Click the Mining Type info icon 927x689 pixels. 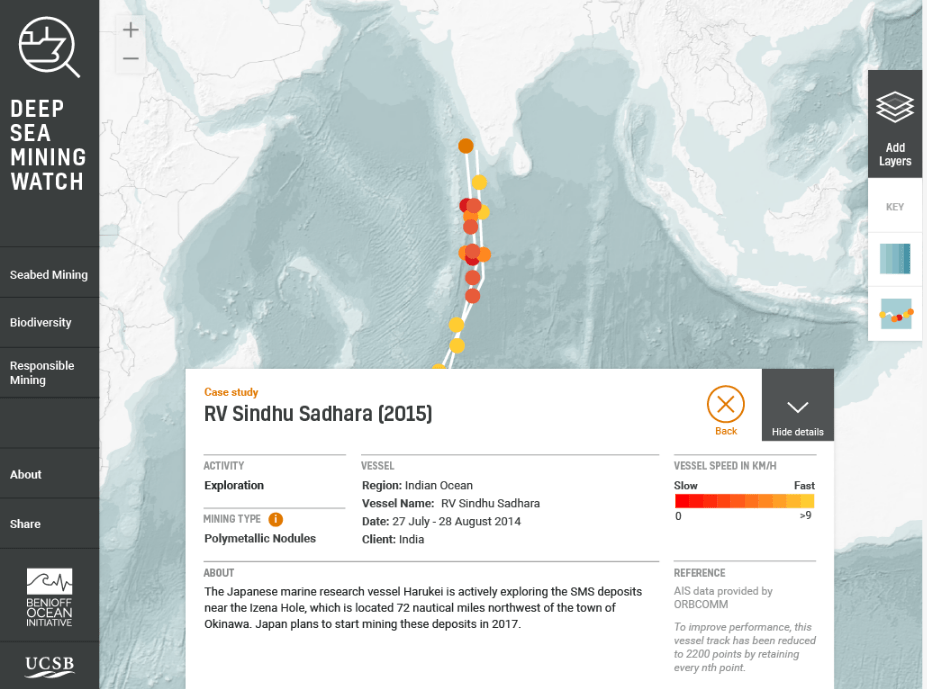coord(275,519)
